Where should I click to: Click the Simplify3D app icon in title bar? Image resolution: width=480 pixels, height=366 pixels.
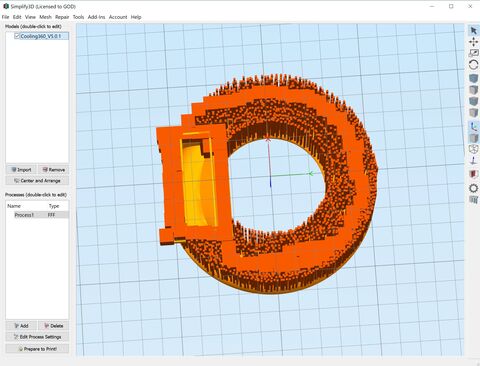pyautogui.click(x=6, y=6)
